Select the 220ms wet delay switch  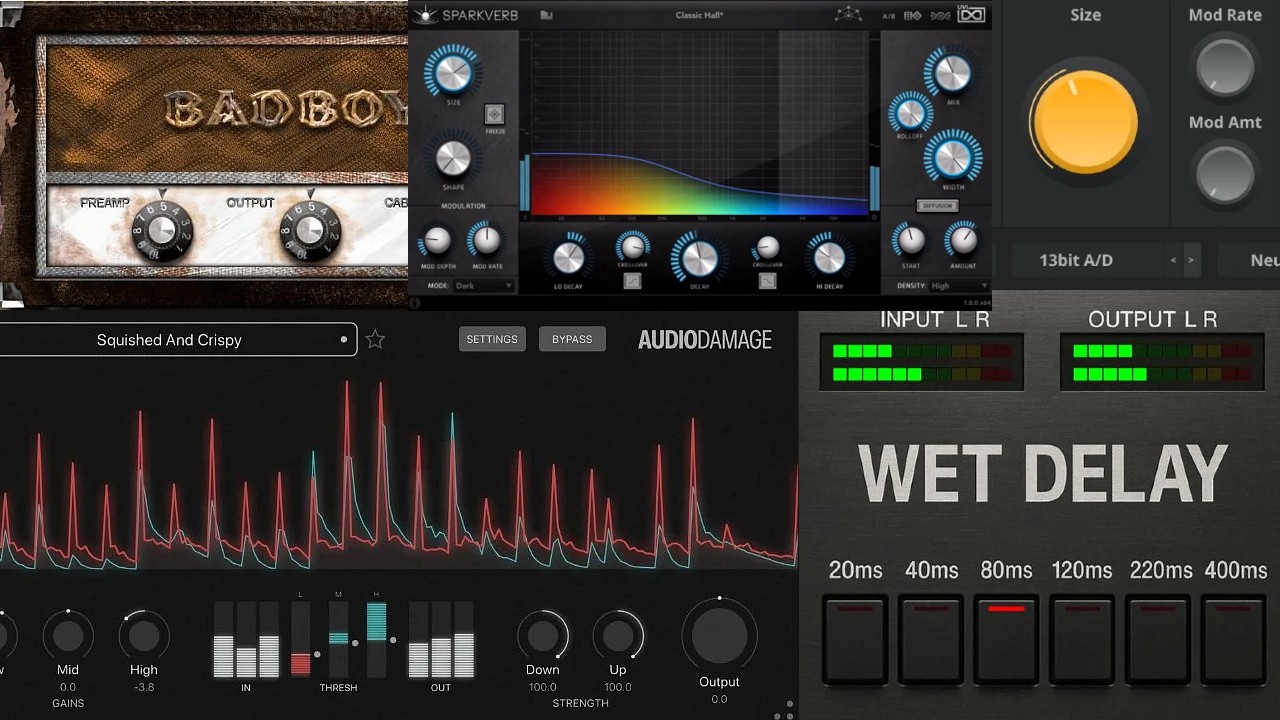(x=1158, y=640)
